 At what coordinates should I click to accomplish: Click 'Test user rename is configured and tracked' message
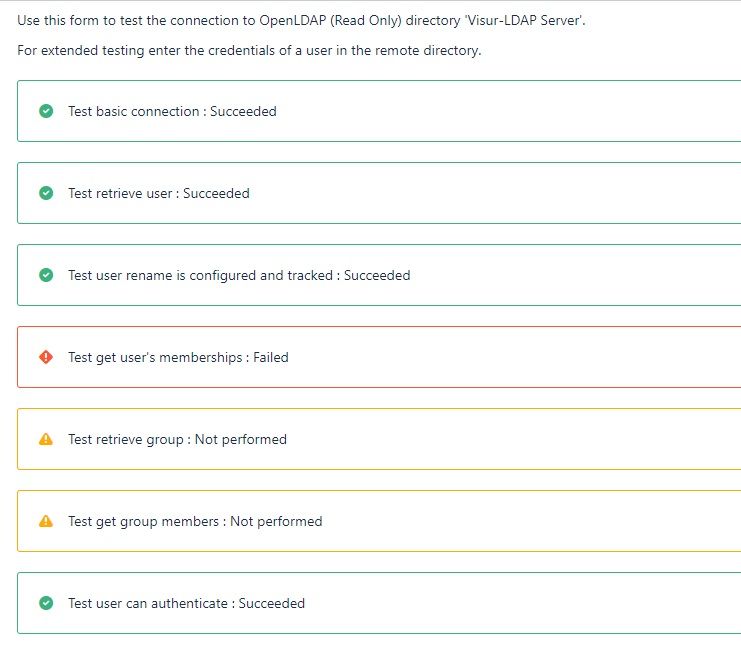(x=239, y=275)
